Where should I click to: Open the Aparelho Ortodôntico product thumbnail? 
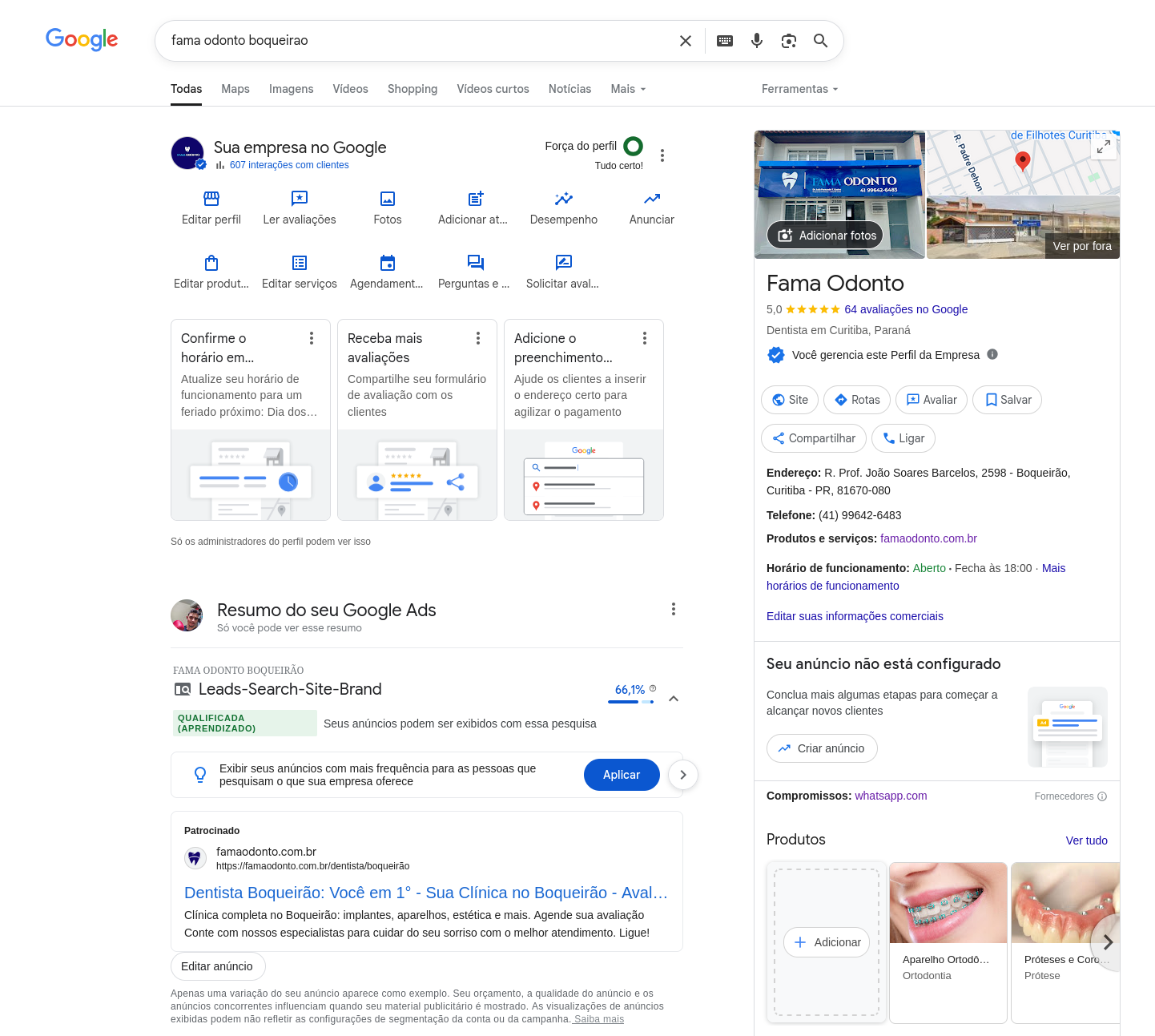pos(948,903)
